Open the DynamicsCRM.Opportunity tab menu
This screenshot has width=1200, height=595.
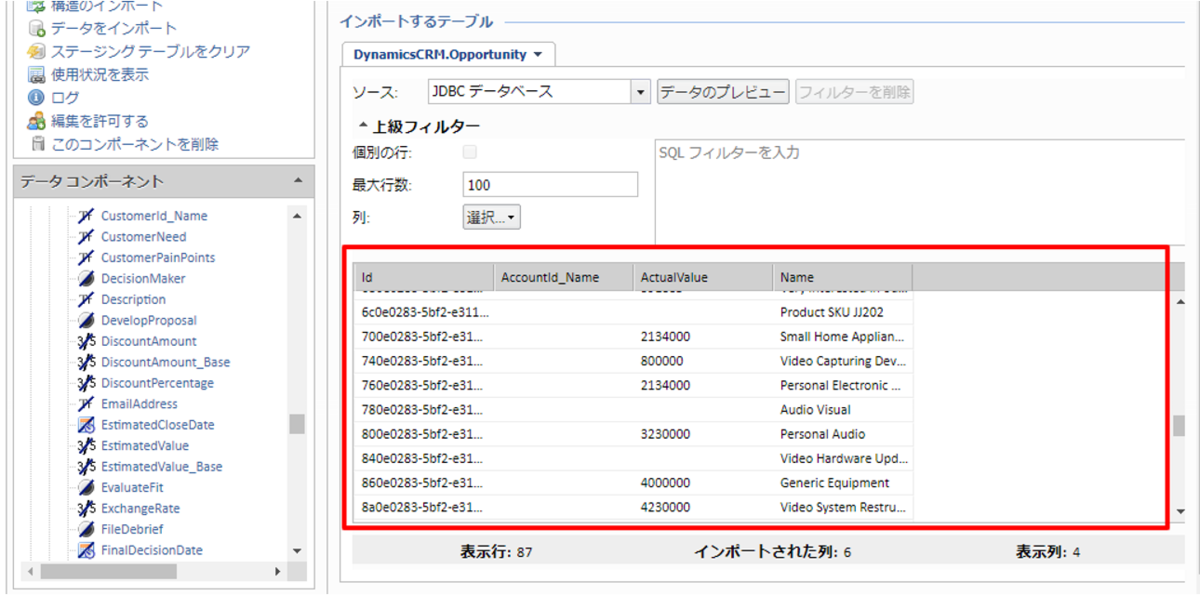click(x=538, y=54)
